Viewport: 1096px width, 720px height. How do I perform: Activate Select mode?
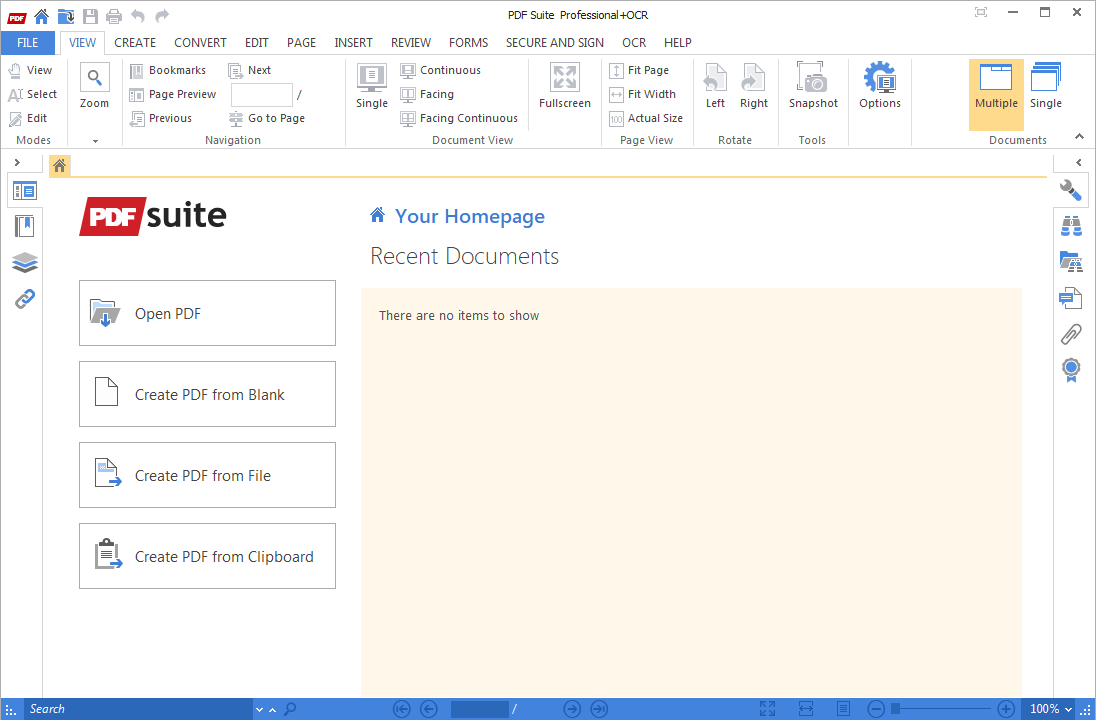[x=32, y=94]
